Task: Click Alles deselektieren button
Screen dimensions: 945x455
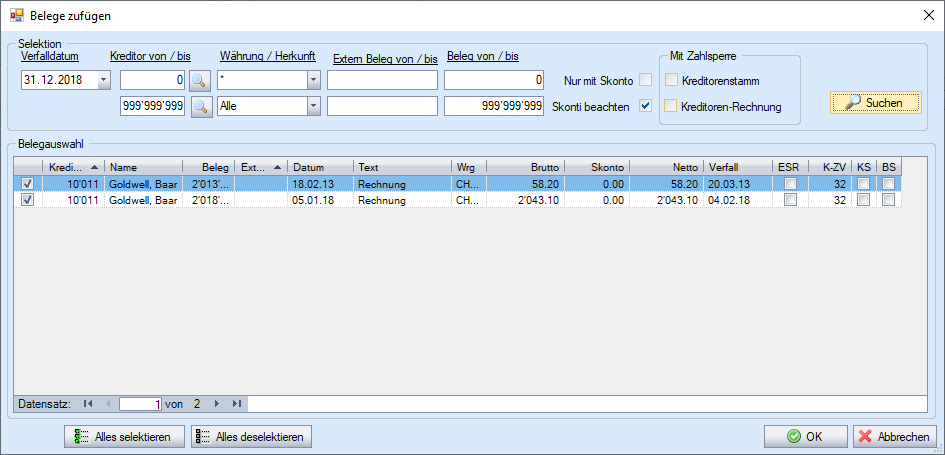Action: [x=251, y=437]
